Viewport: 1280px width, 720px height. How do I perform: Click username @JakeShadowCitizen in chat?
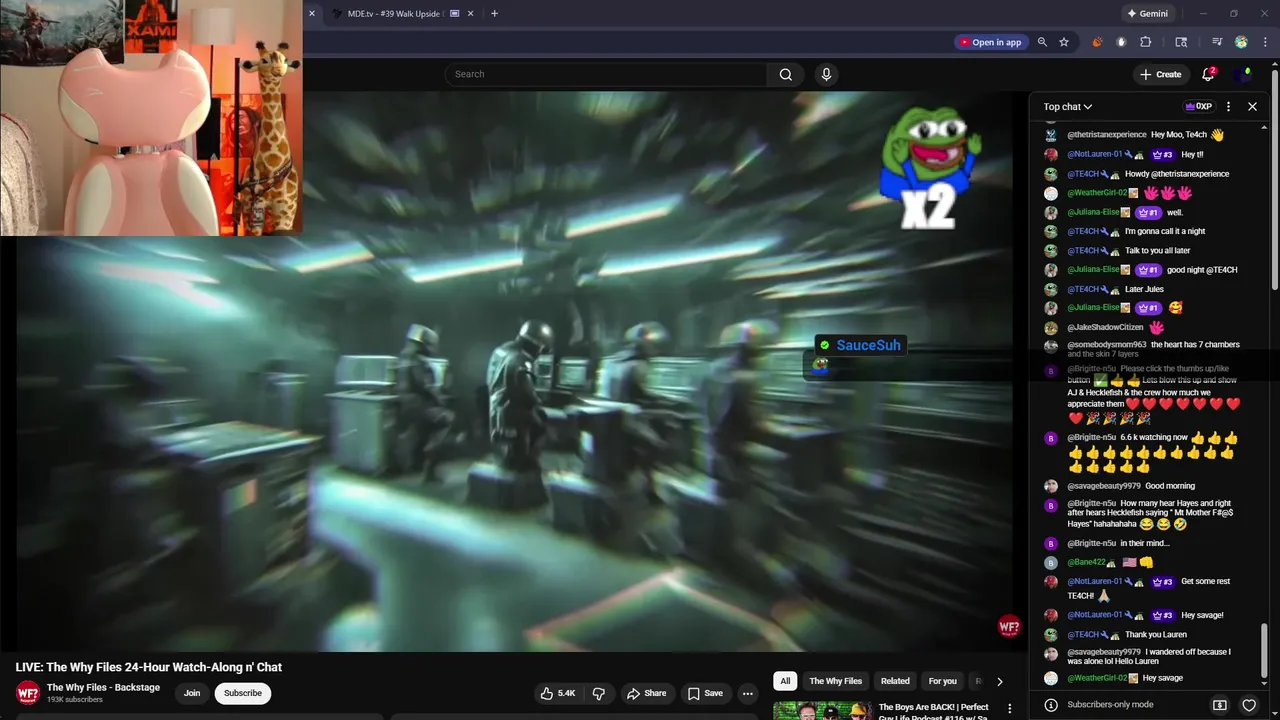point(1105,327)
